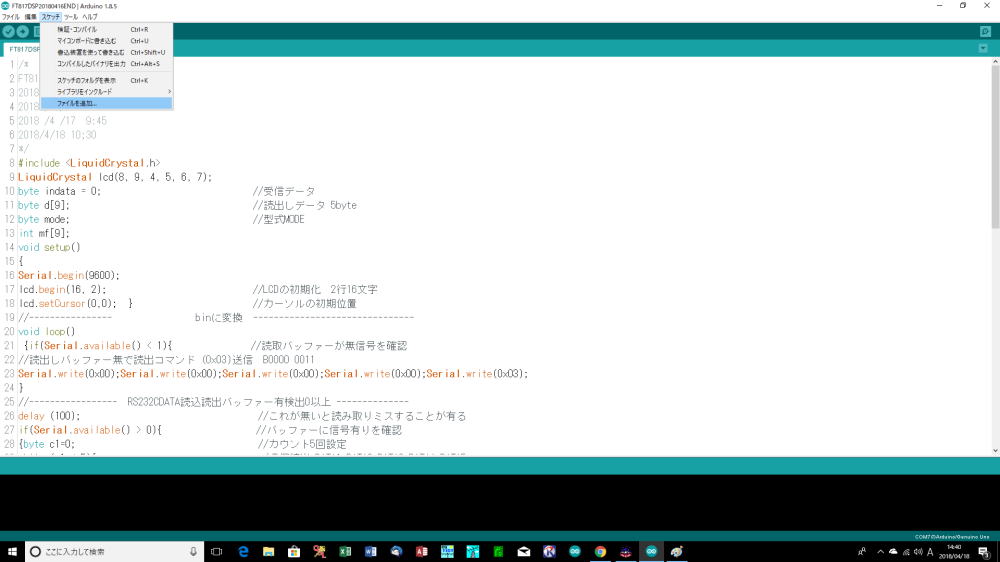Open the Paint palette taskbar icon
The width and height of the screenshot is (1000, 562).
click(x=677, y=552)
